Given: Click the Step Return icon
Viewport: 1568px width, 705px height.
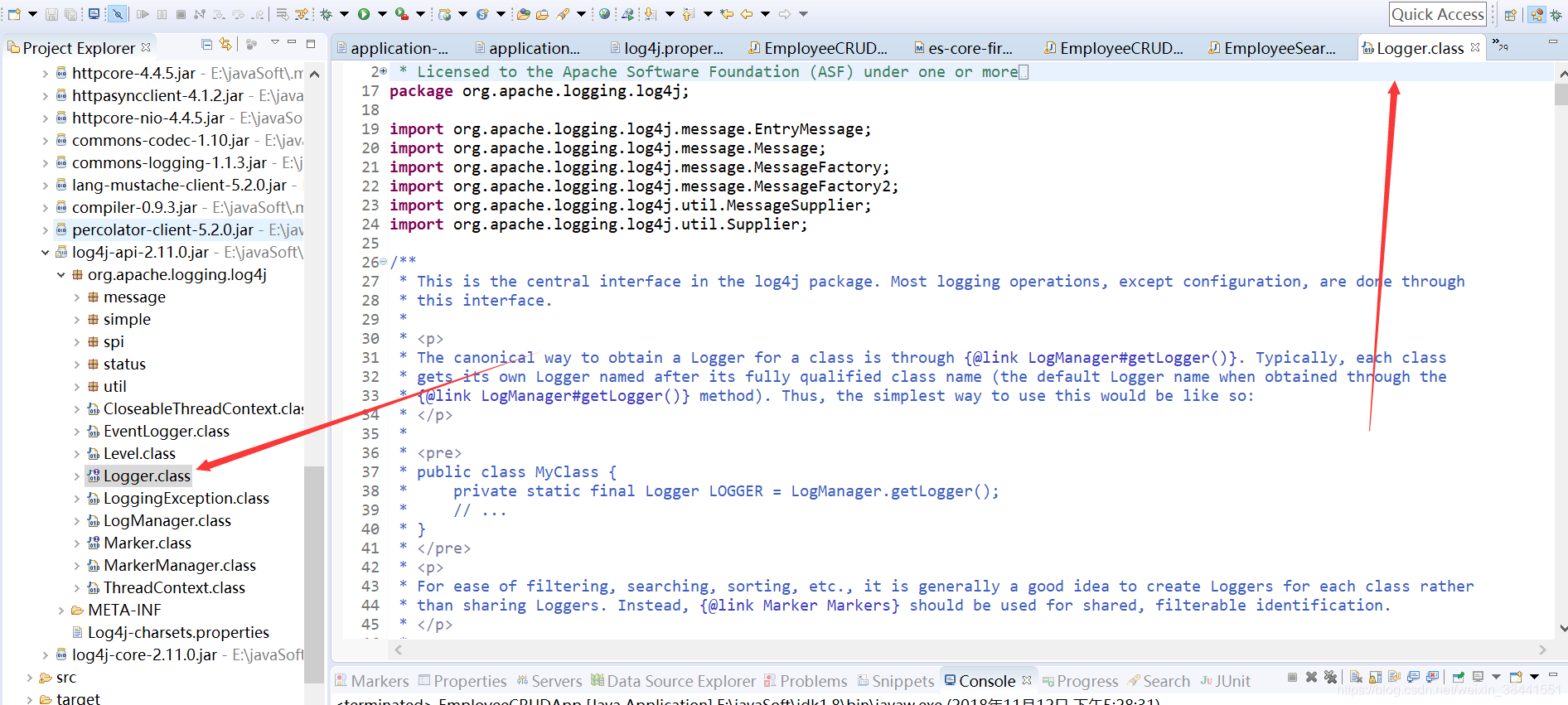Looking at the screenshot, I should pos(258,14).
